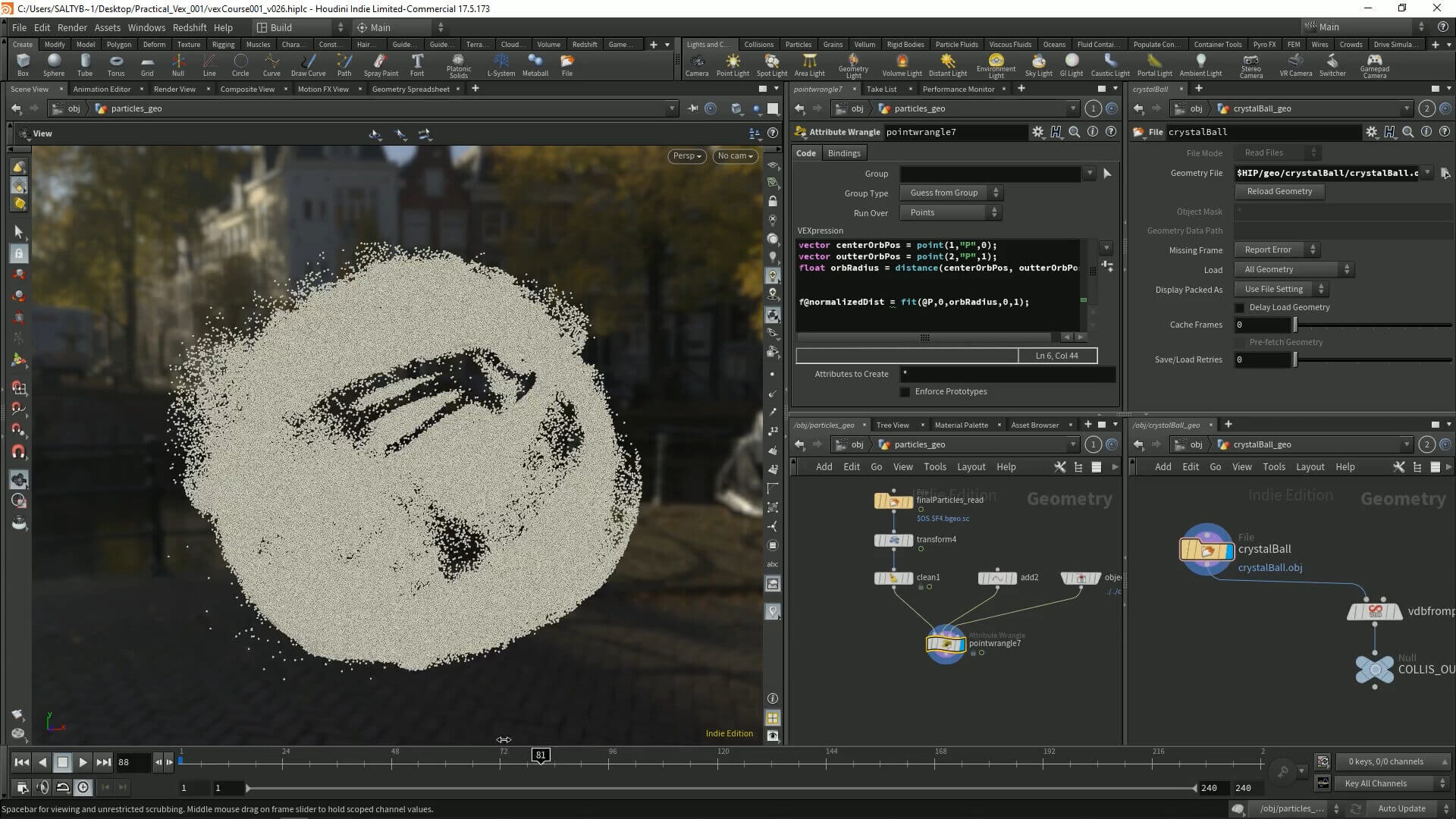Click the crystalBall File node icon
This screenshot has width=1456, height=819.
coord(1206,550)
